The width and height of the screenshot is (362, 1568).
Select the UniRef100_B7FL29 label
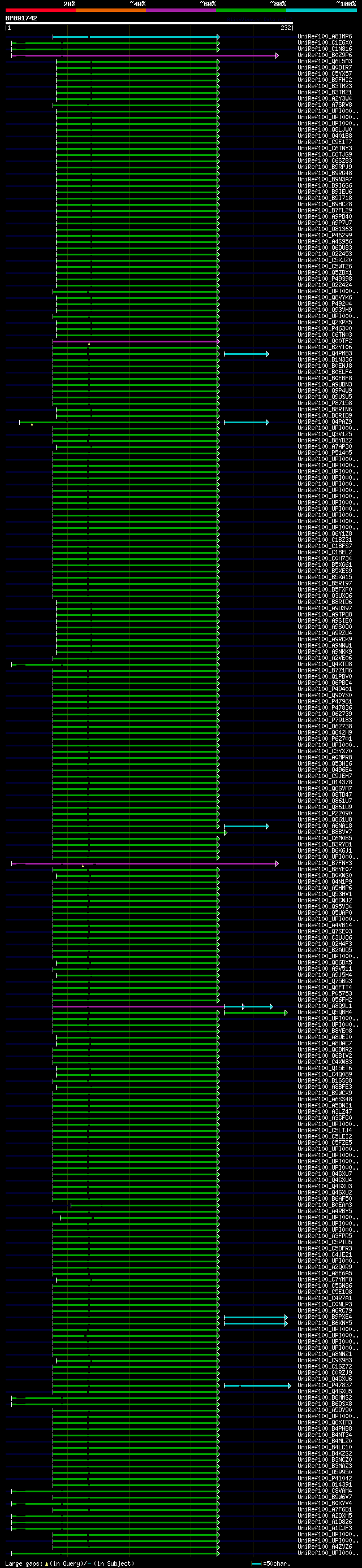(x=325, y=211)
